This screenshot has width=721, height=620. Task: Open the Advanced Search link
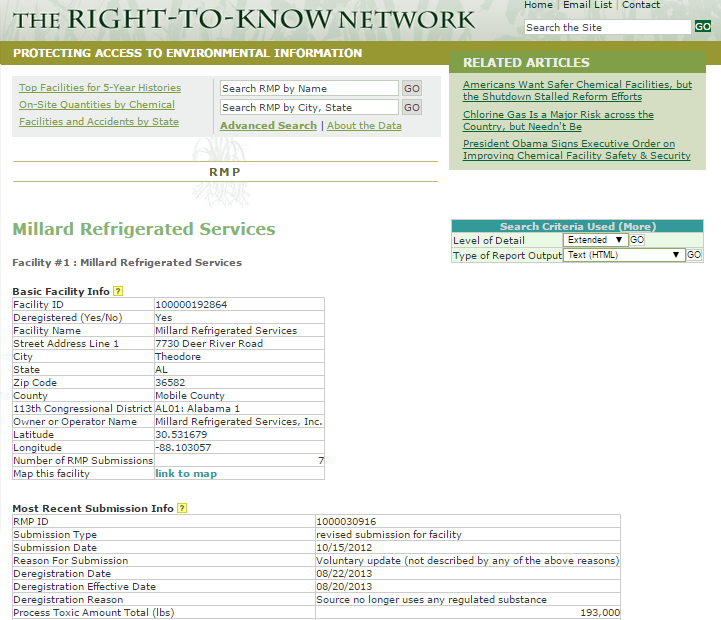(x=268, y=126)
